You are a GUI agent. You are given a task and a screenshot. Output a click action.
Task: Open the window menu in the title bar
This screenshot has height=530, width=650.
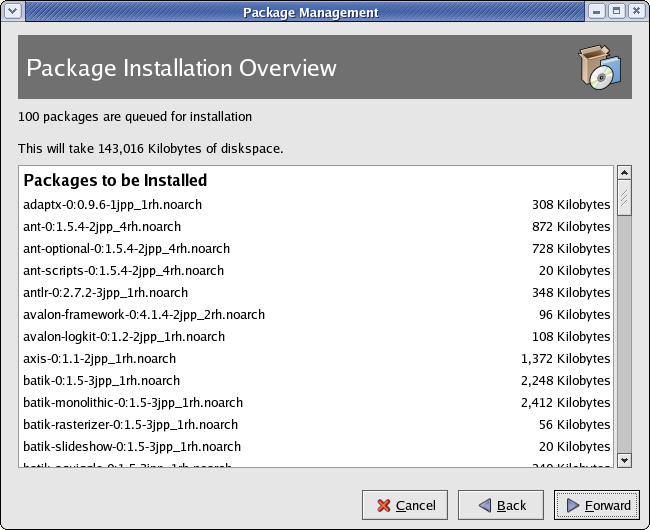pos(13,12)
